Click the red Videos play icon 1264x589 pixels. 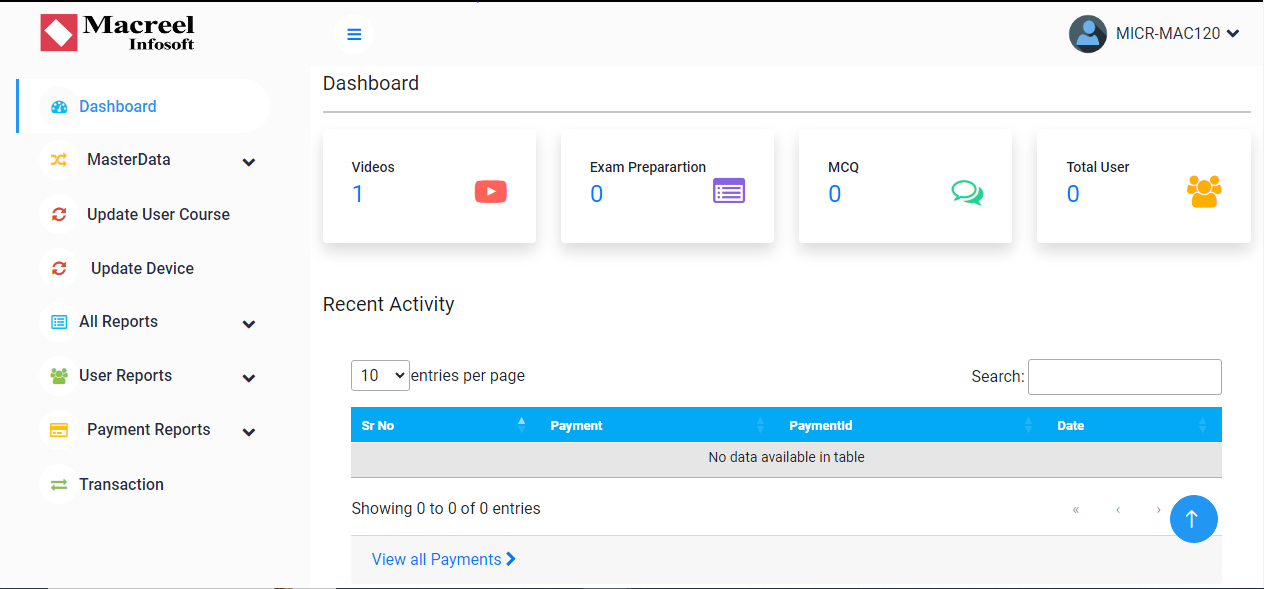point(490,191)
